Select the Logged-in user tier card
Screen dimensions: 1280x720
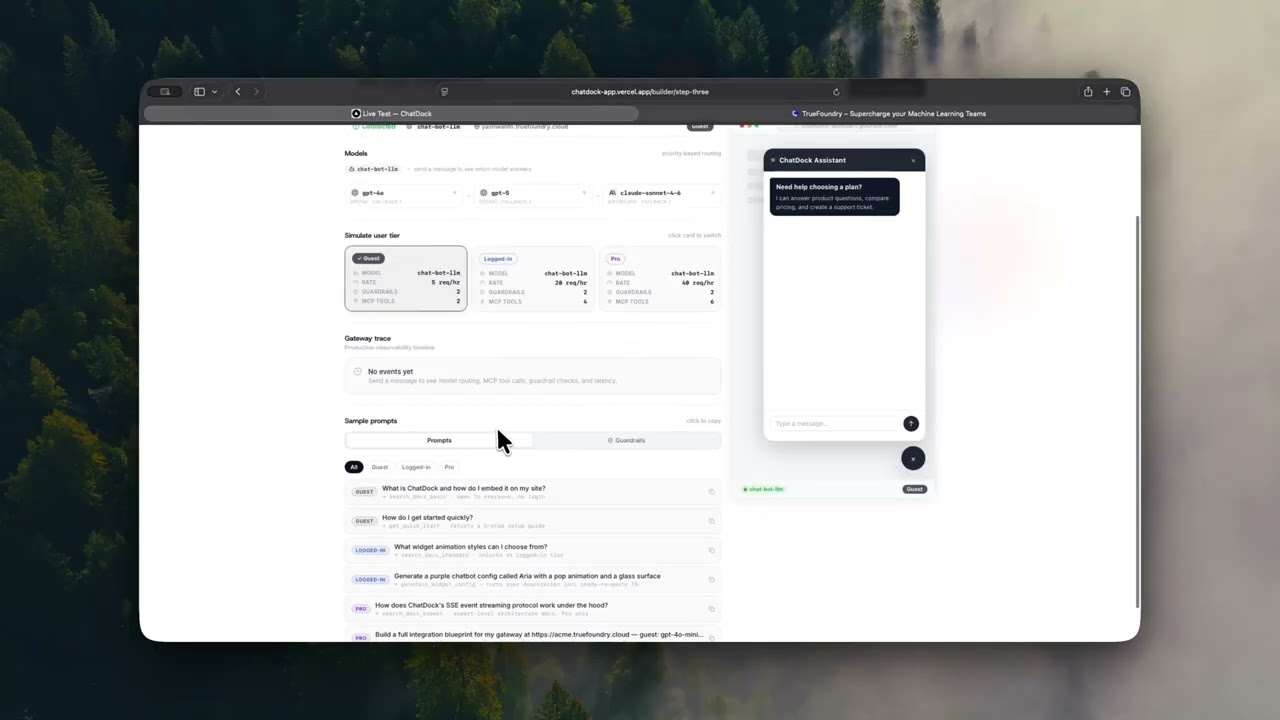[x=533, y=278]
